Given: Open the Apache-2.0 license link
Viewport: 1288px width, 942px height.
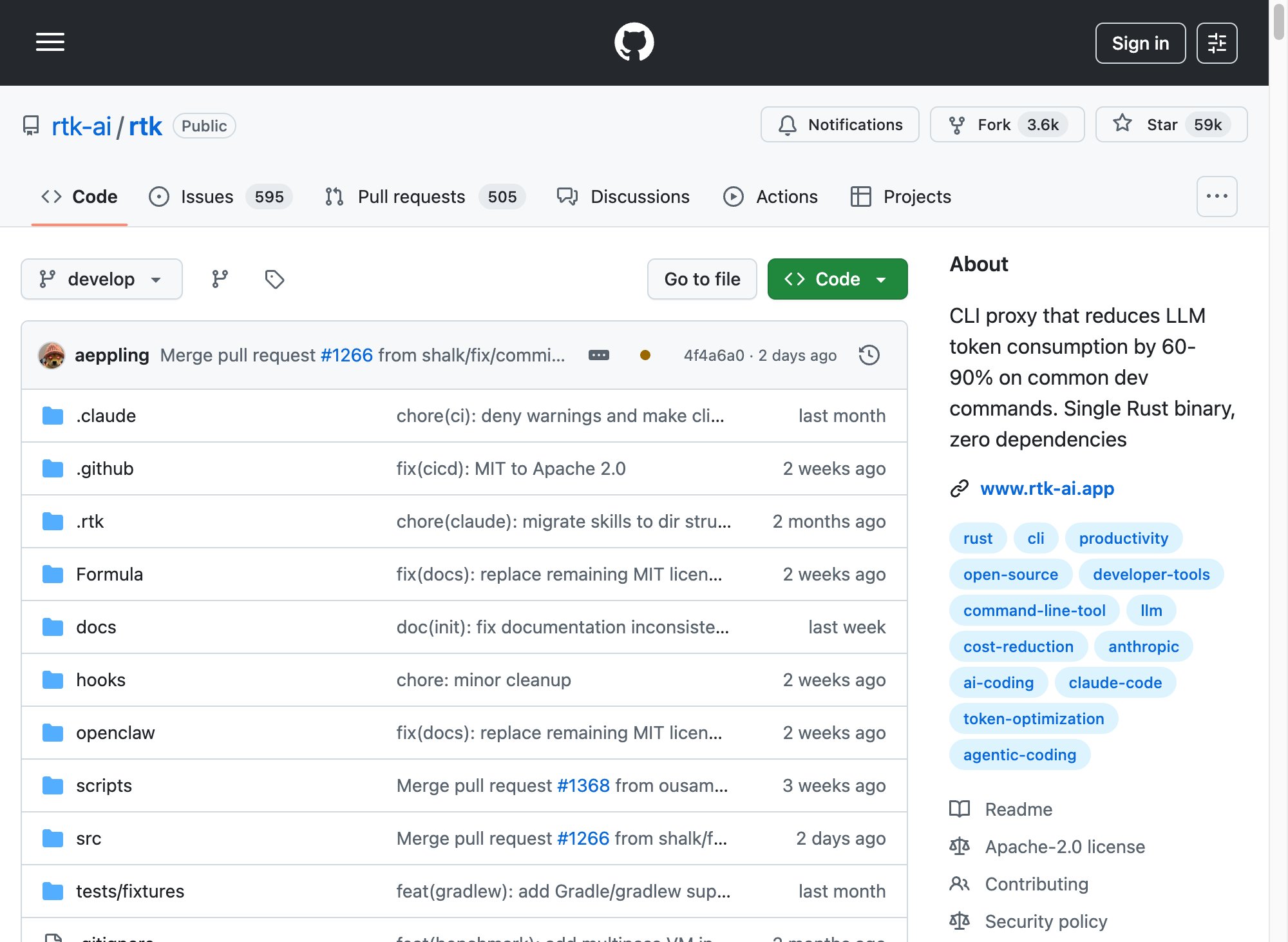Looking at the screenshot, I should (1065, 847).
